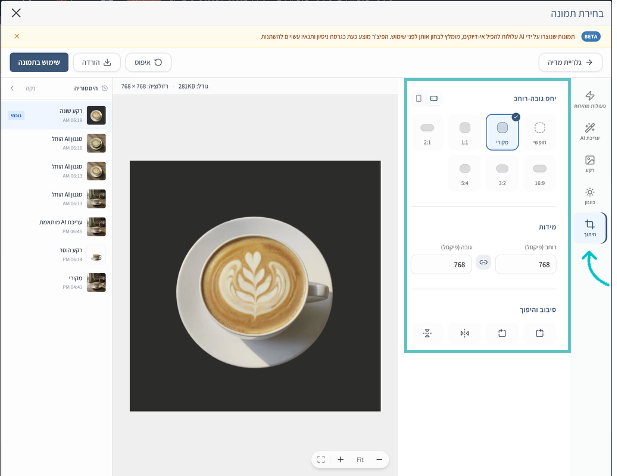Switch to portrait orientation
The image size is (617, 476).
[x=419, y=98]
